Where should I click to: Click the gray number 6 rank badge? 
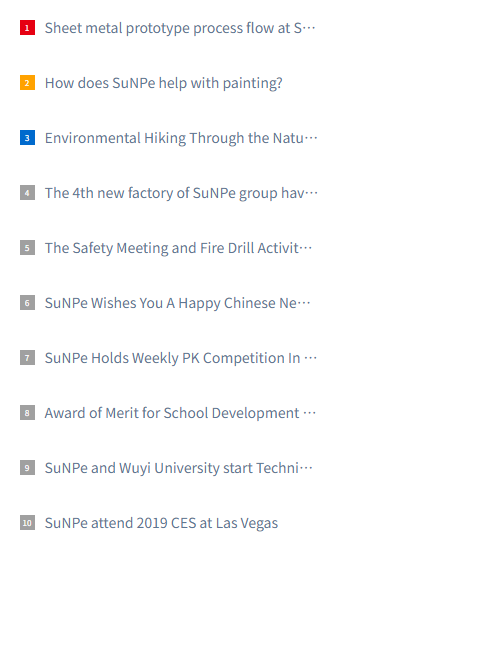[27, 303]
